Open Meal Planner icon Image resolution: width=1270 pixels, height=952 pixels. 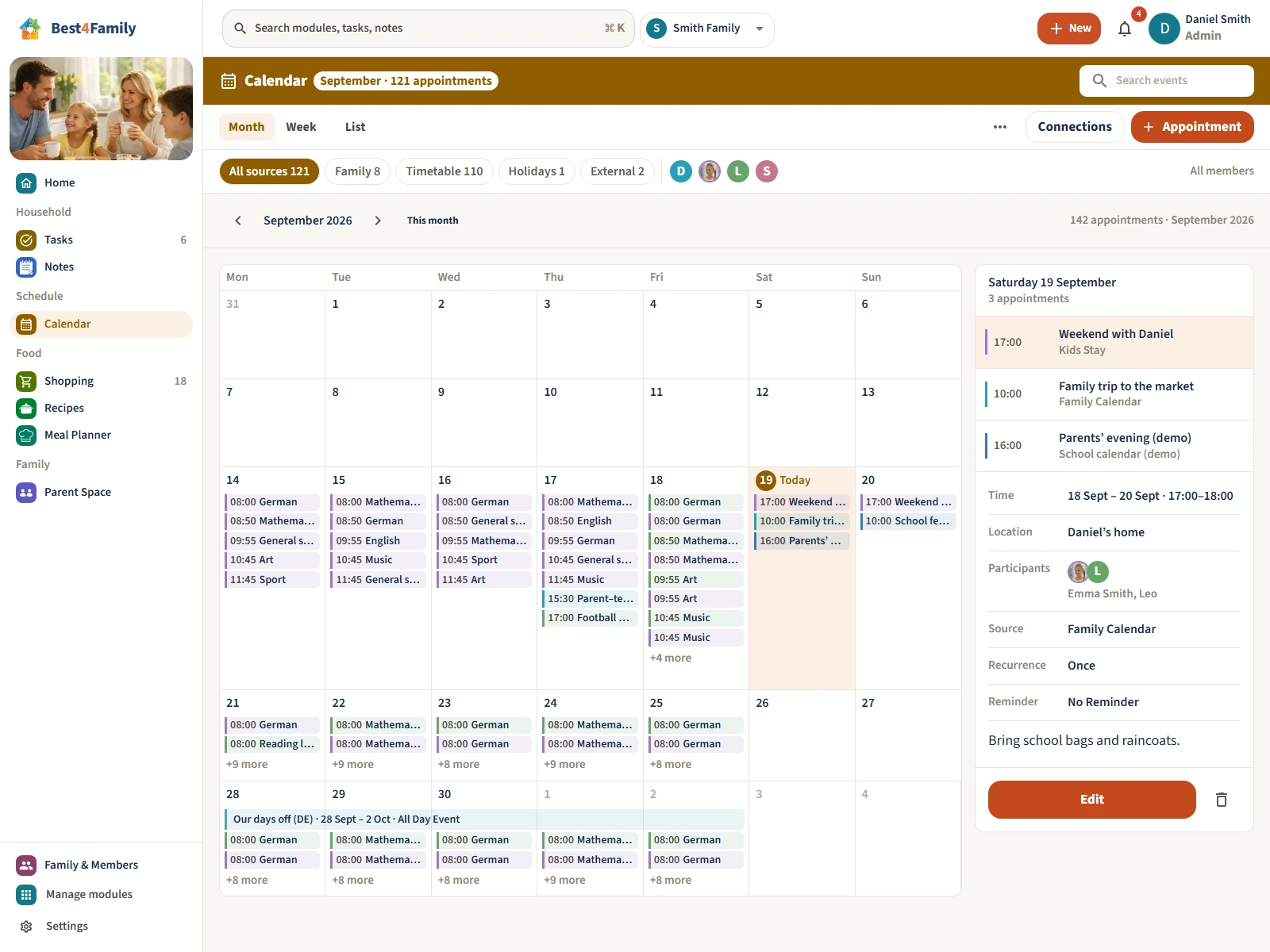[x=26, y=435]
